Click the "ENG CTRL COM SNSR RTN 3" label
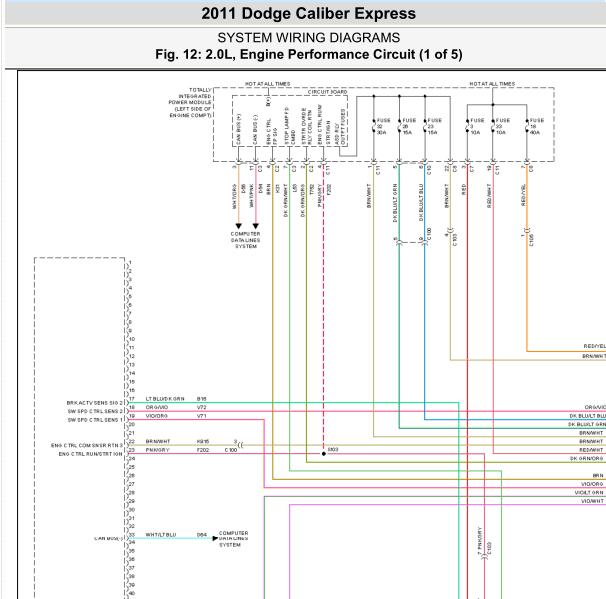 pyautogui.click(x=87, y=445)
